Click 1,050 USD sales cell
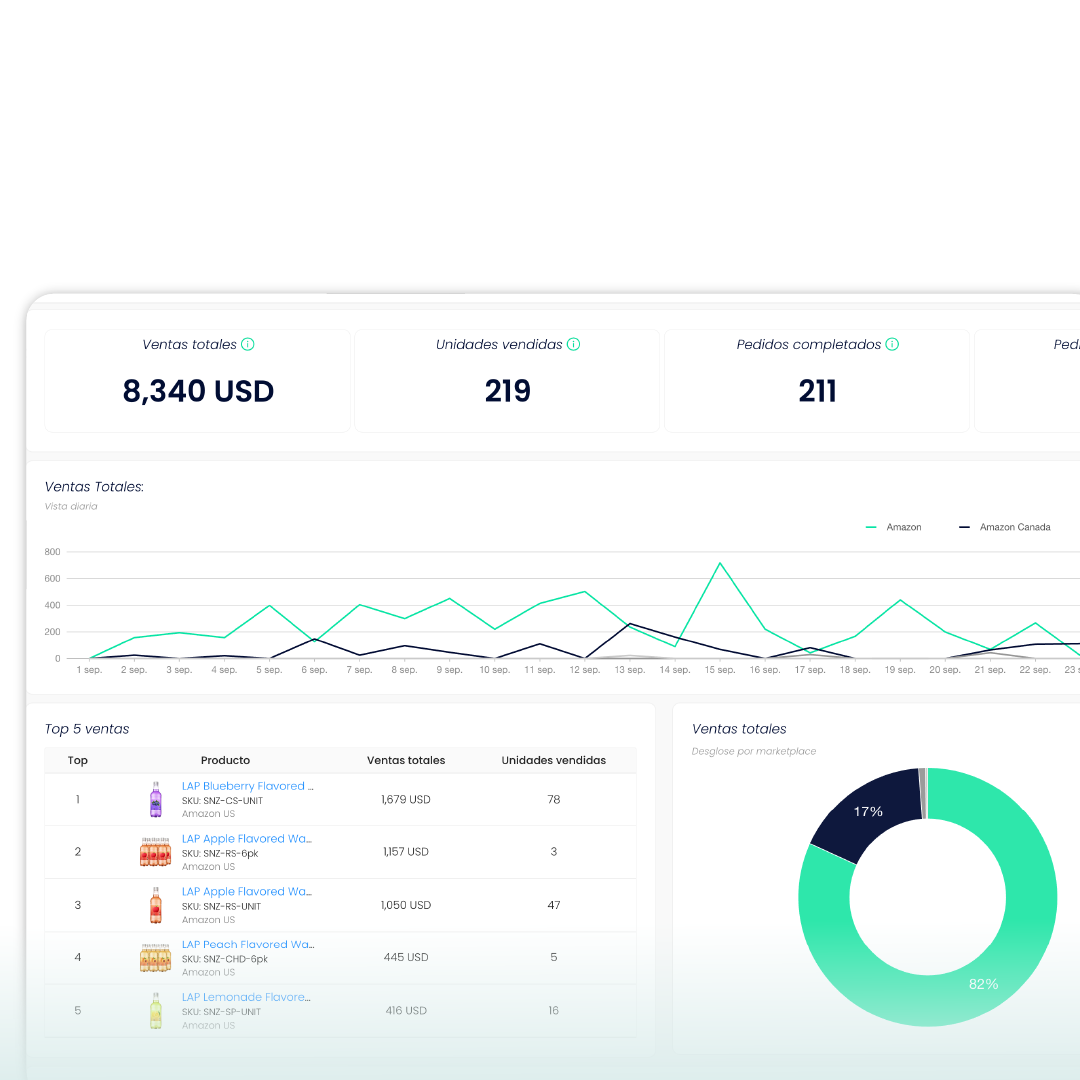The height and width of the screenshot is (1080, 1080). [406, 905]
